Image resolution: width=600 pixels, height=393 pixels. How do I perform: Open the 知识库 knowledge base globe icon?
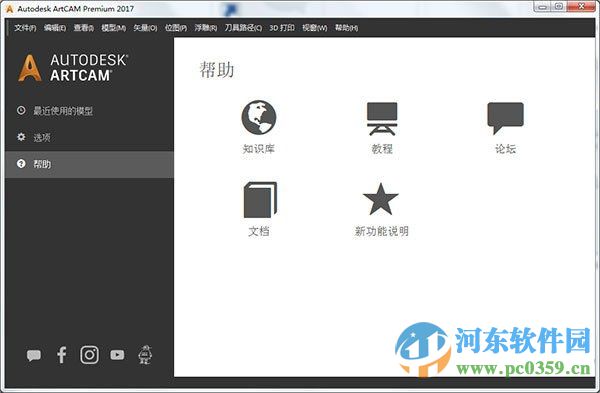[x=259, y=117]
